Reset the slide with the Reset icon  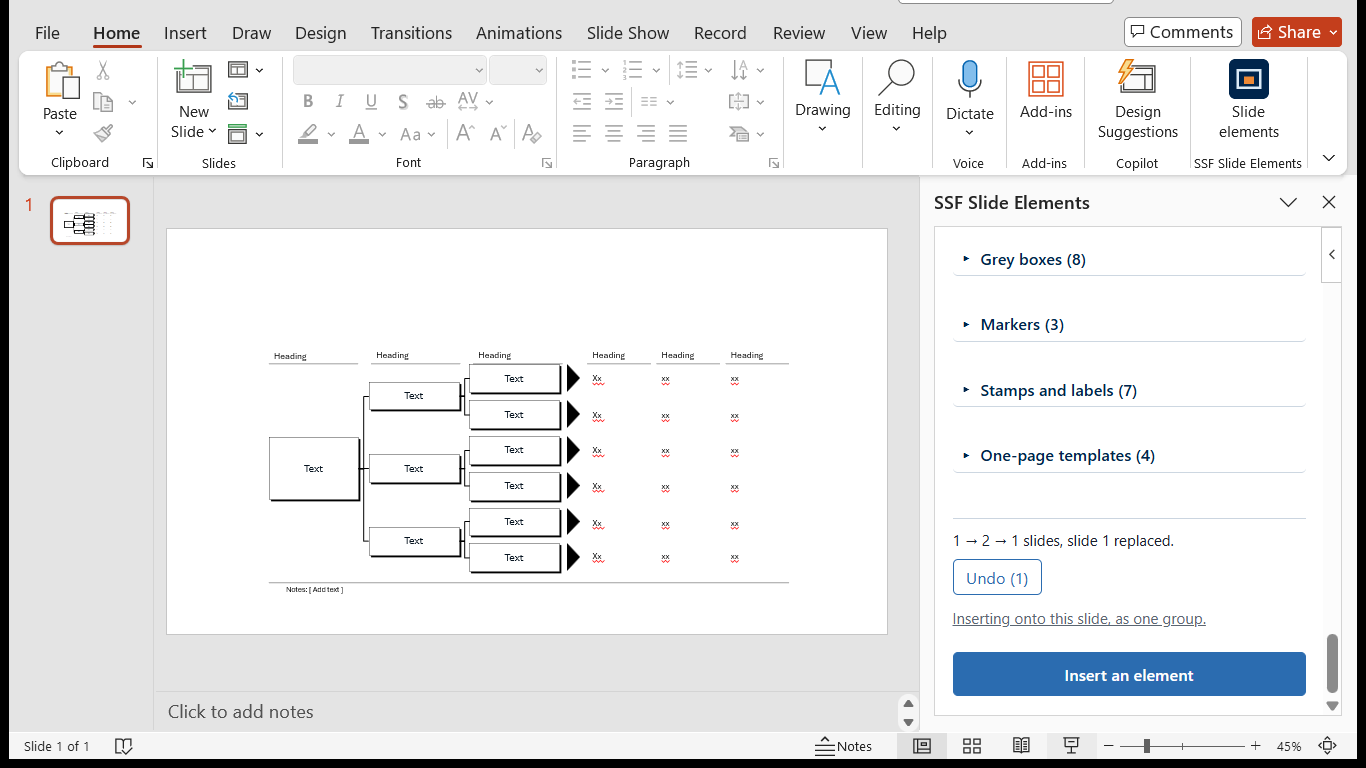(238, 101)
